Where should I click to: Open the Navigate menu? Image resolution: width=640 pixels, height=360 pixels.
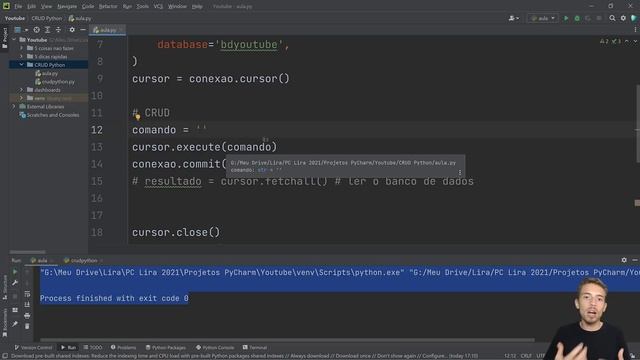pos(67,7)
